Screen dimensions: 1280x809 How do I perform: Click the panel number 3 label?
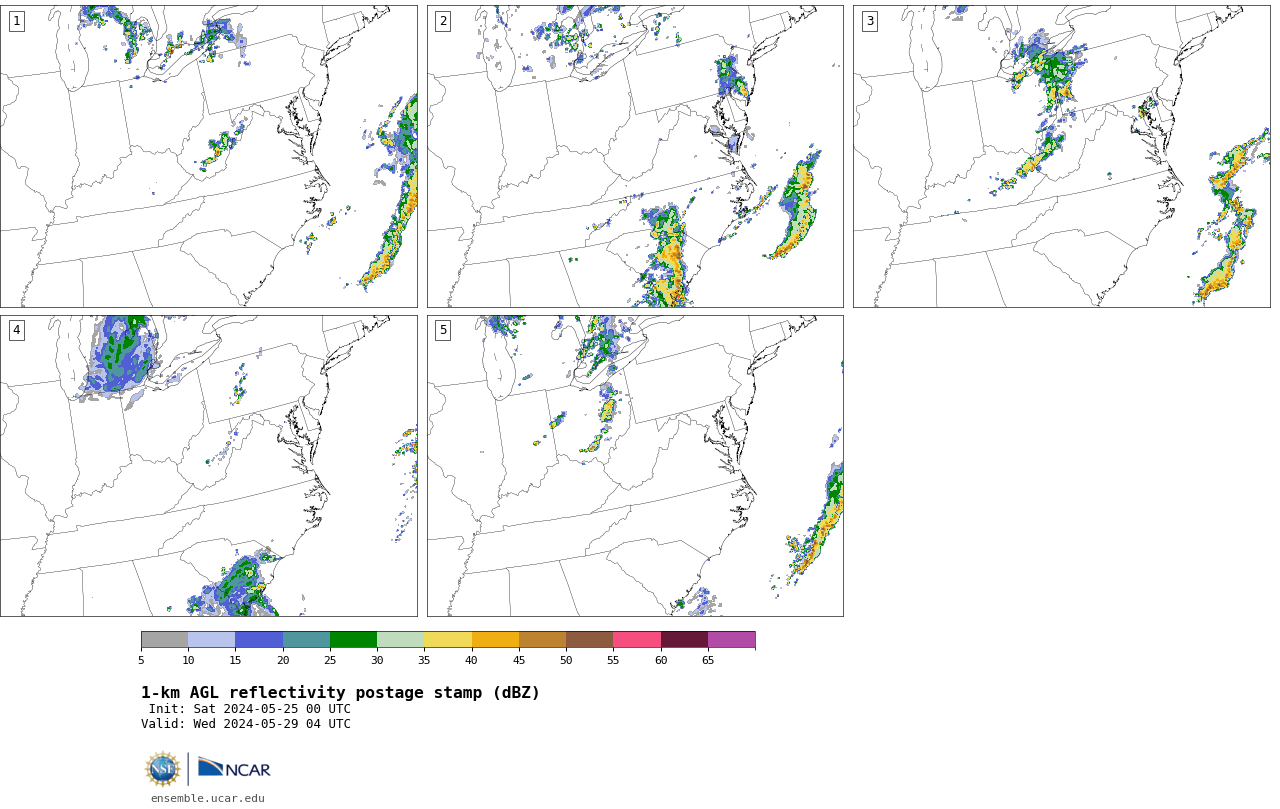click(x=870, y=21)
